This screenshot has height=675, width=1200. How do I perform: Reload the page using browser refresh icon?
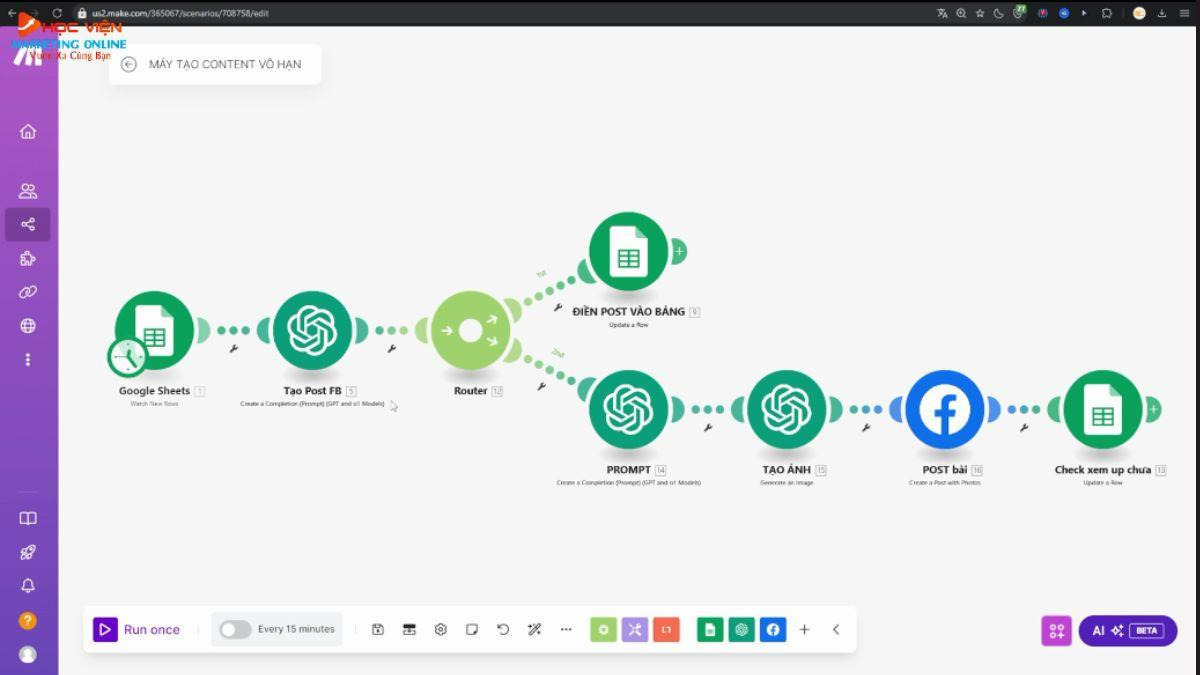pyautogui.click(x=57, y=13)
